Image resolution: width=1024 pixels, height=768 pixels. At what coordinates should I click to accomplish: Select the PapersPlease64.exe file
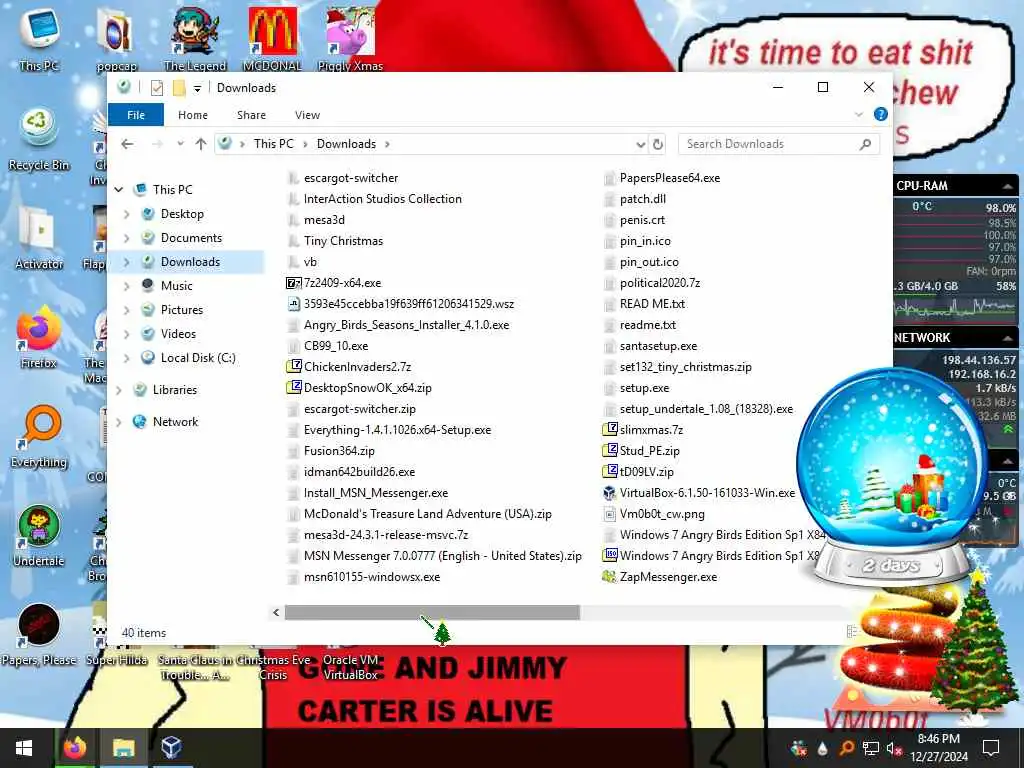click(x=661, y=178)
